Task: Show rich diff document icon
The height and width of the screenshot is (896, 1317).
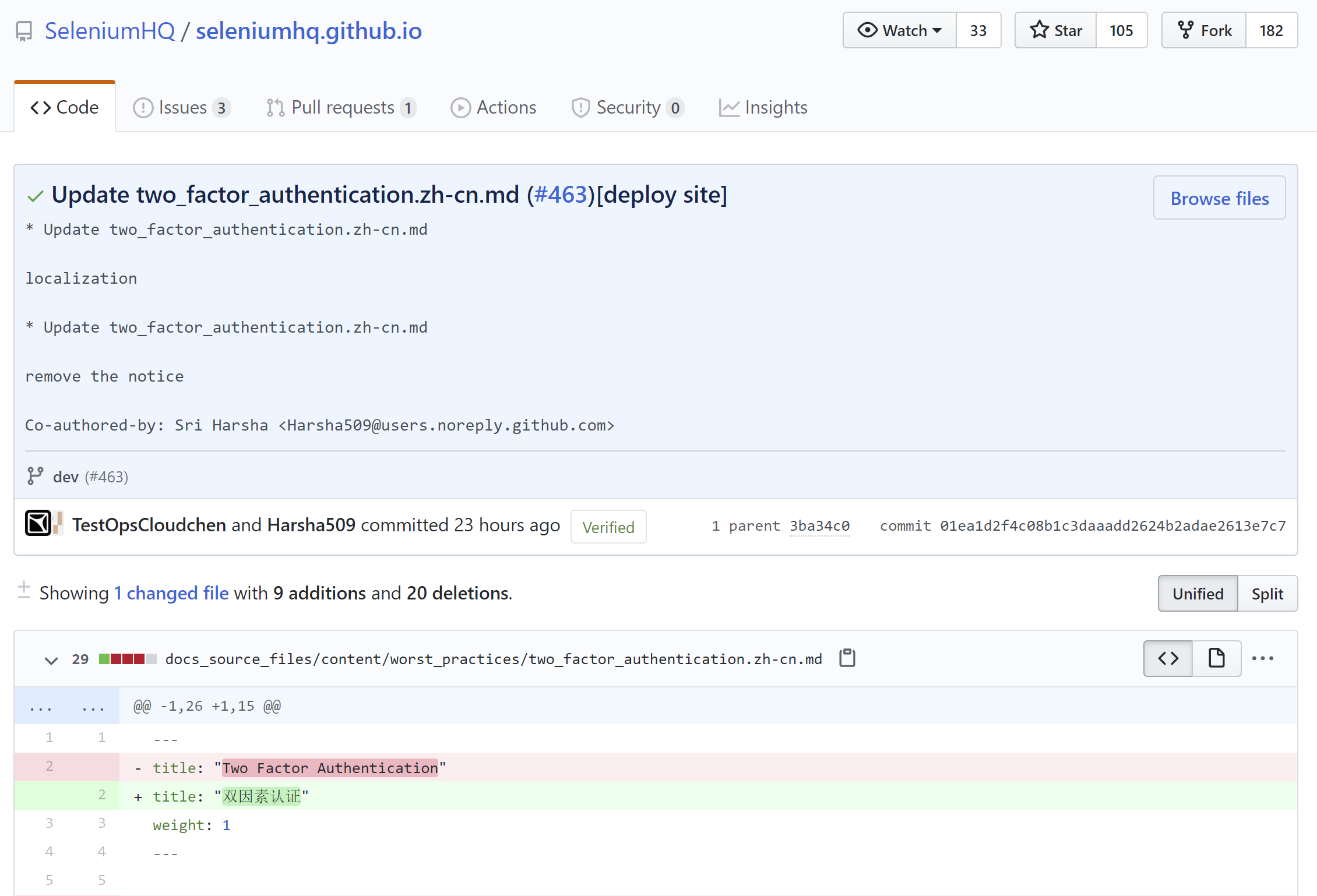Action: click(1216, 658)
